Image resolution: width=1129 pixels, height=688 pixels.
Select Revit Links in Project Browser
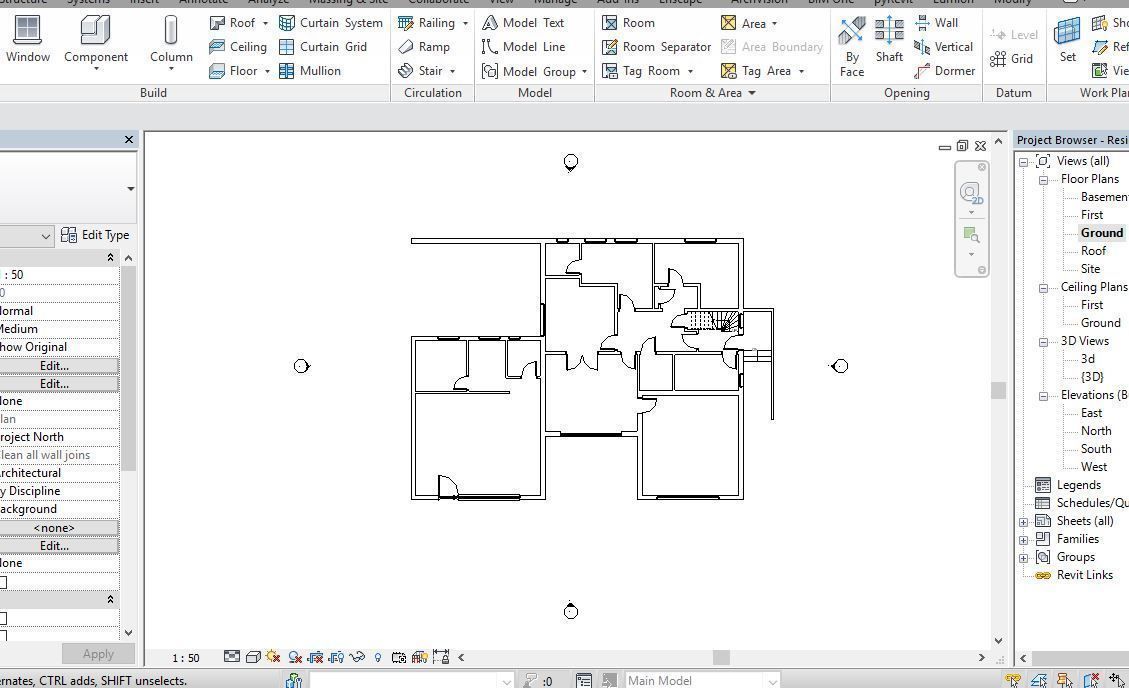pyautogui.click(x=1084, y=574)
